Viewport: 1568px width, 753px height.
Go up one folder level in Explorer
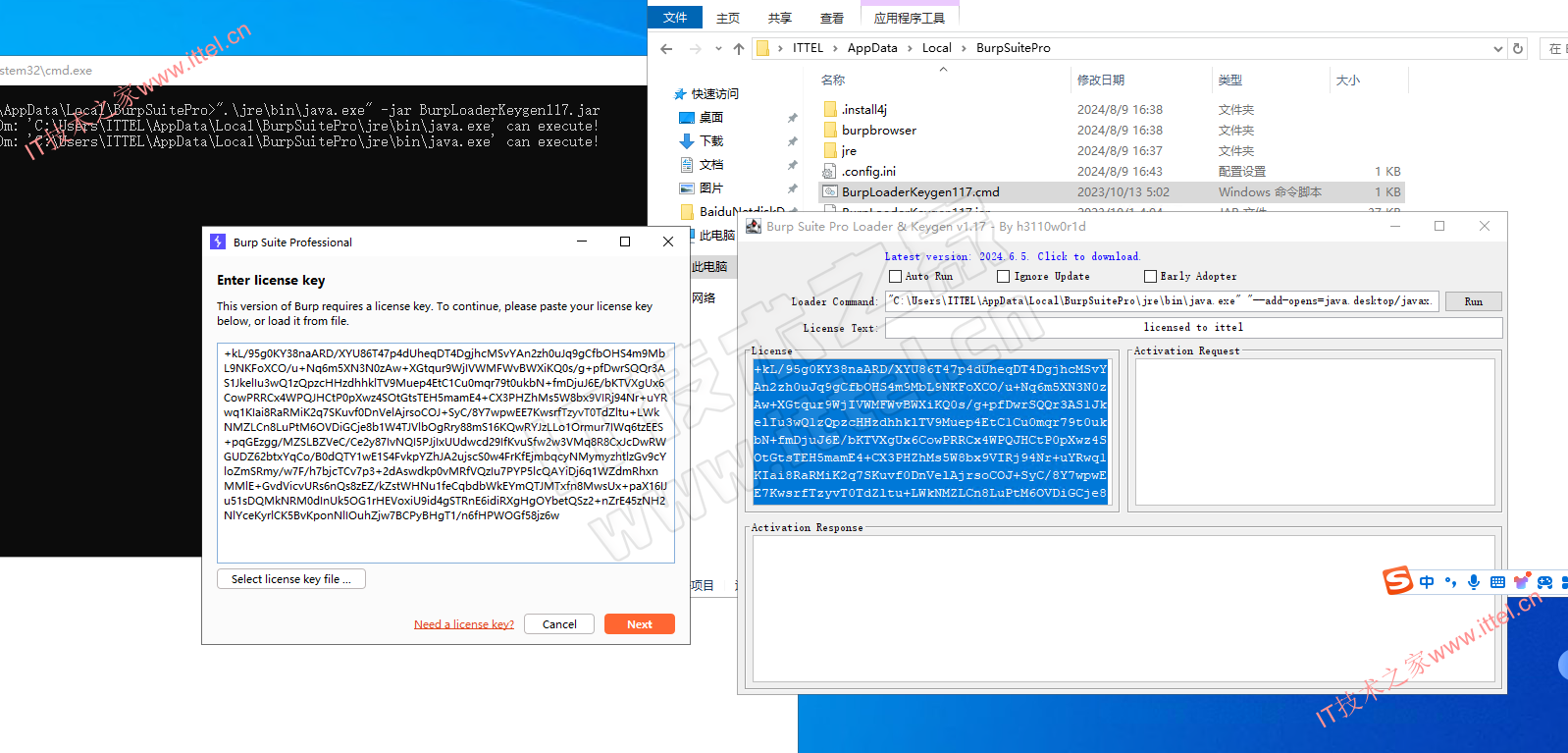pos(739,48)
